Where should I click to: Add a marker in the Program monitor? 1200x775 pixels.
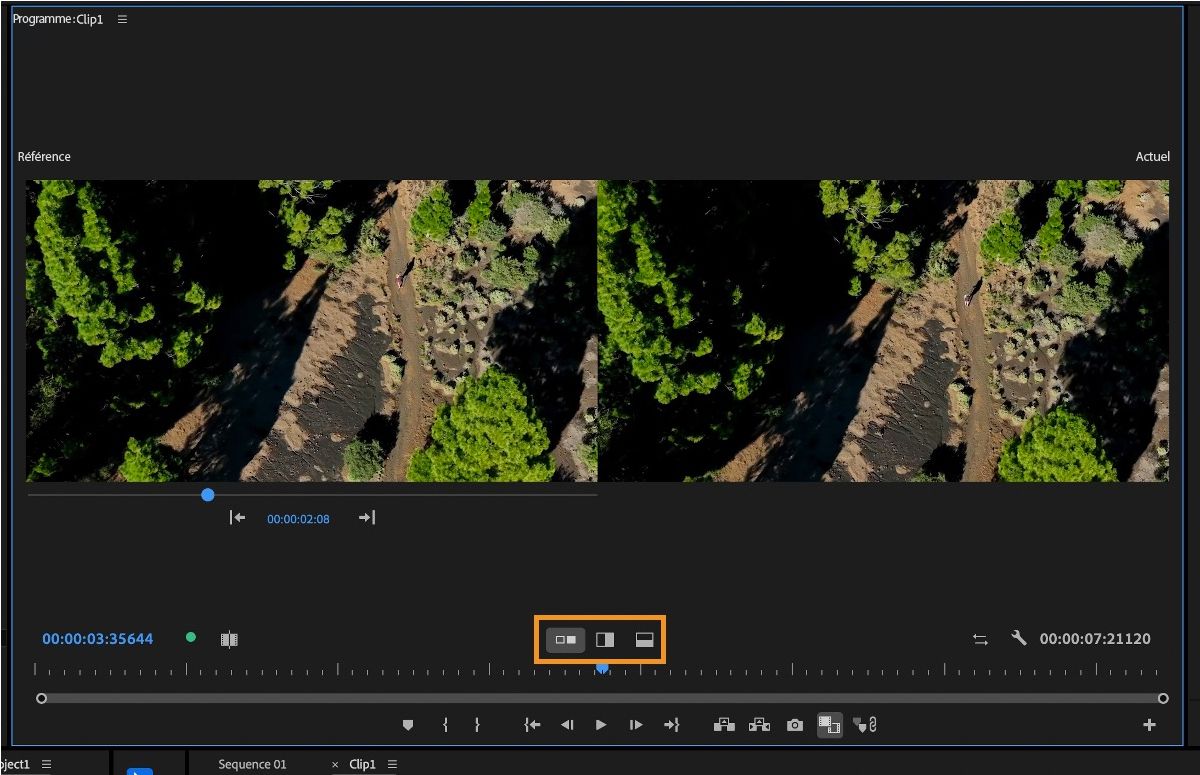coord(408,725)
